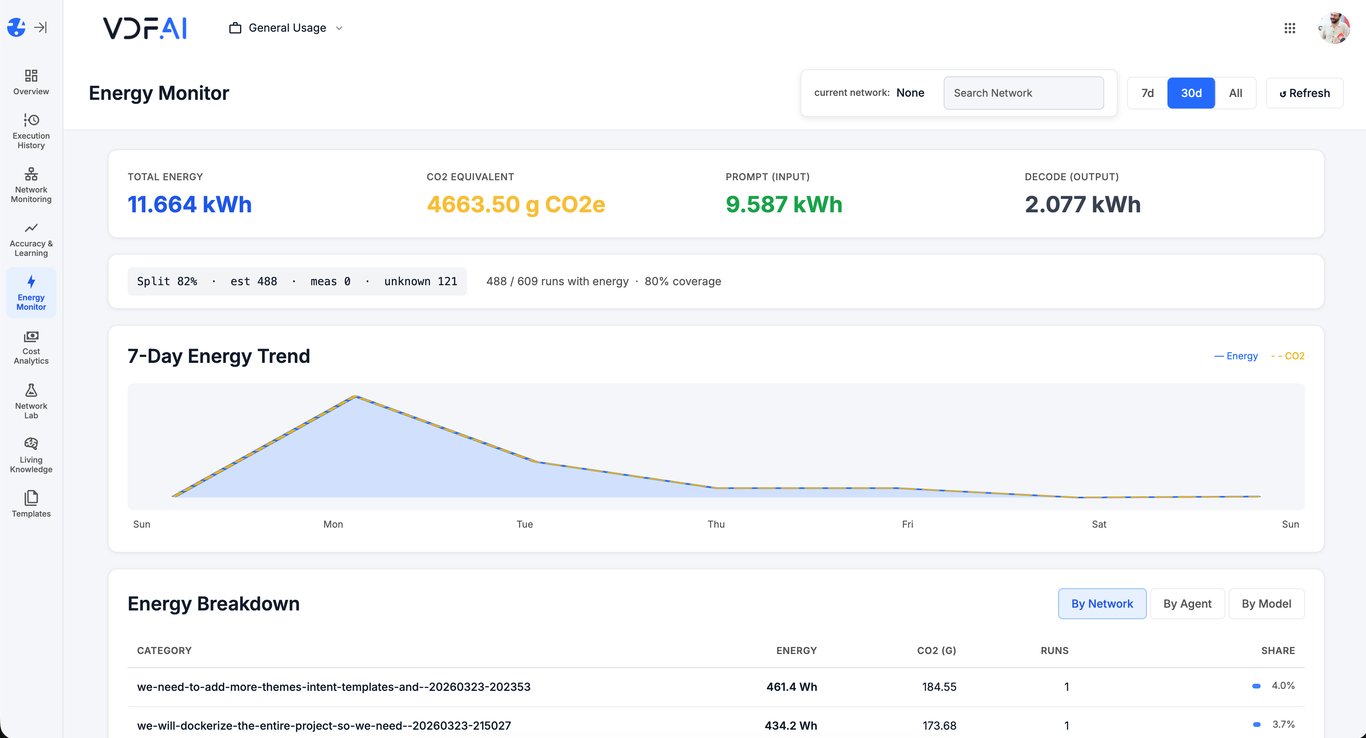Open Cost Analytics in sidebar
This screenshot has height=738, width=1366.
click(31, 346)
